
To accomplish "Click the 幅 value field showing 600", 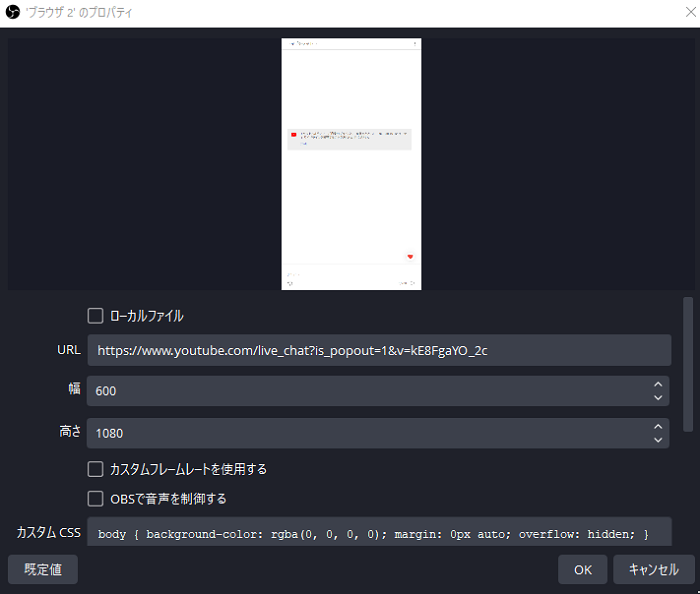I will coord(378,391).
